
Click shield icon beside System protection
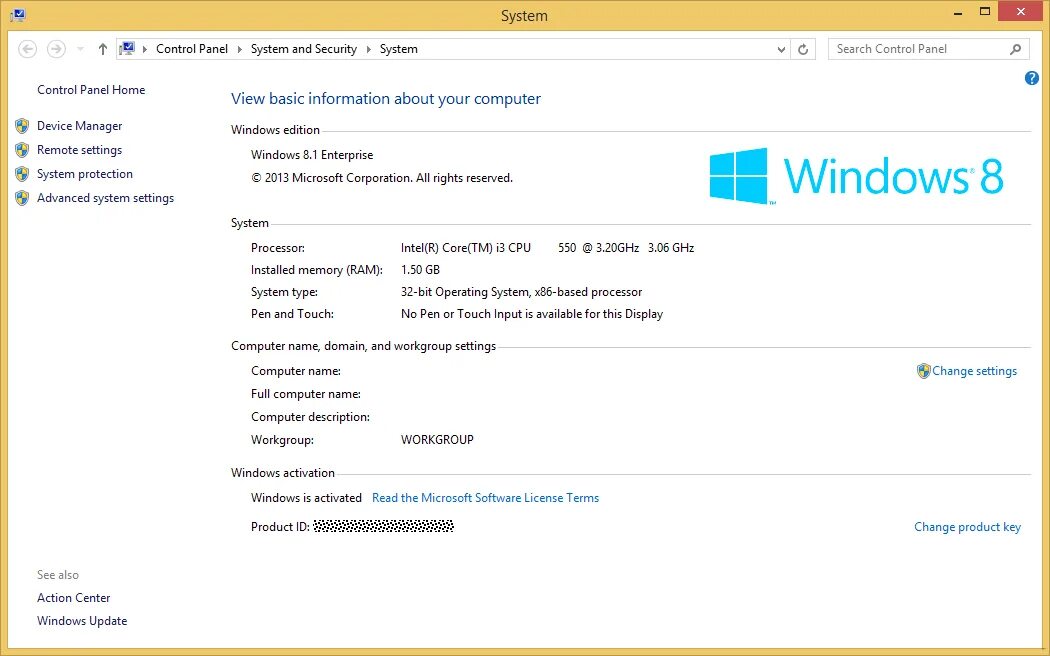coord(22,174)
